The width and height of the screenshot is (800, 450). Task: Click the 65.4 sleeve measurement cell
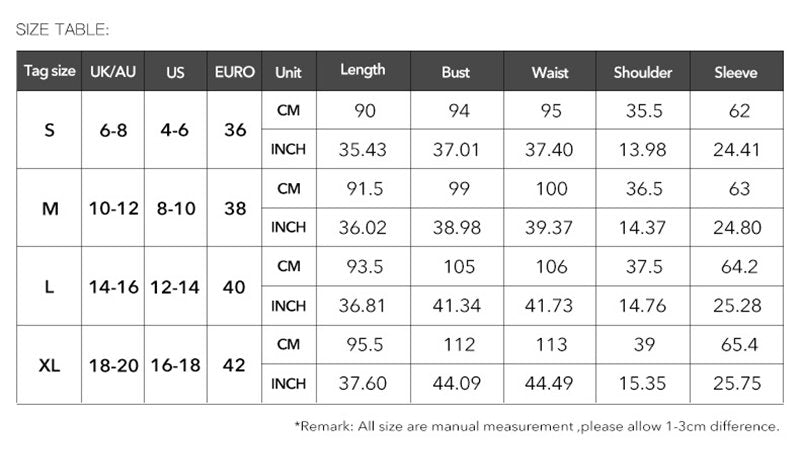coord(738,345)
